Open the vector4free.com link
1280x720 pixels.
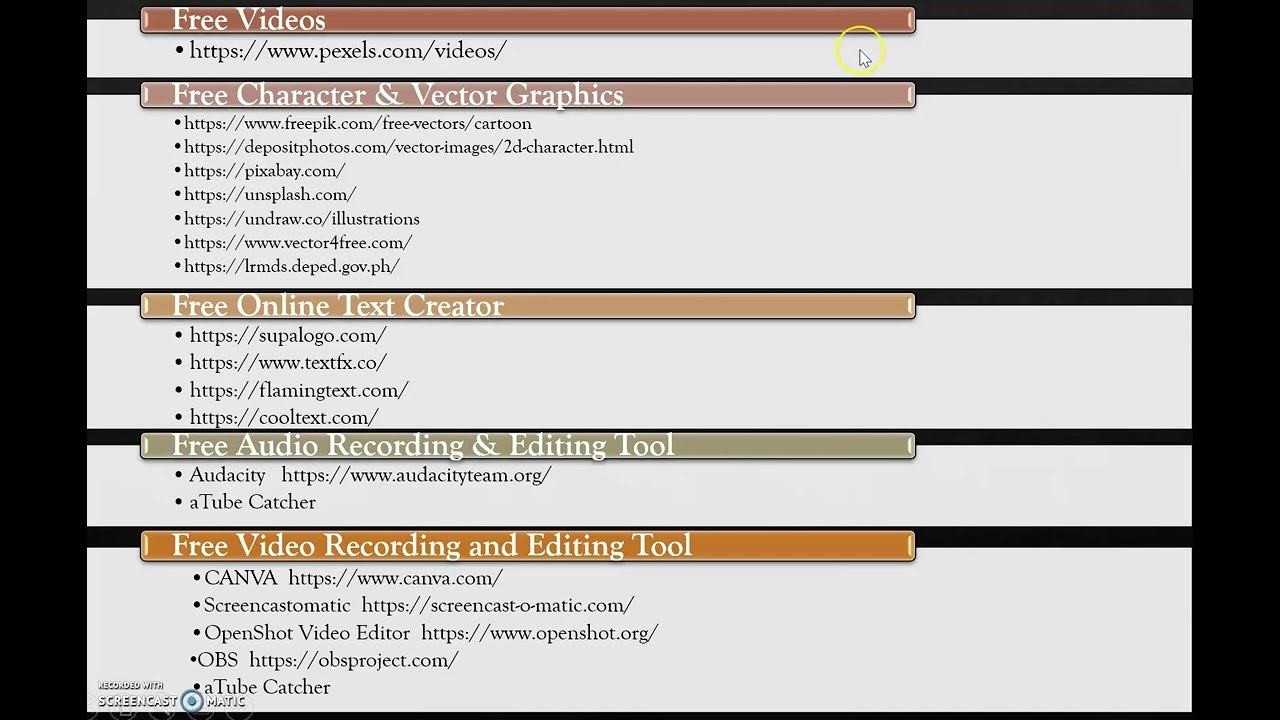click(x=298, y=243)
